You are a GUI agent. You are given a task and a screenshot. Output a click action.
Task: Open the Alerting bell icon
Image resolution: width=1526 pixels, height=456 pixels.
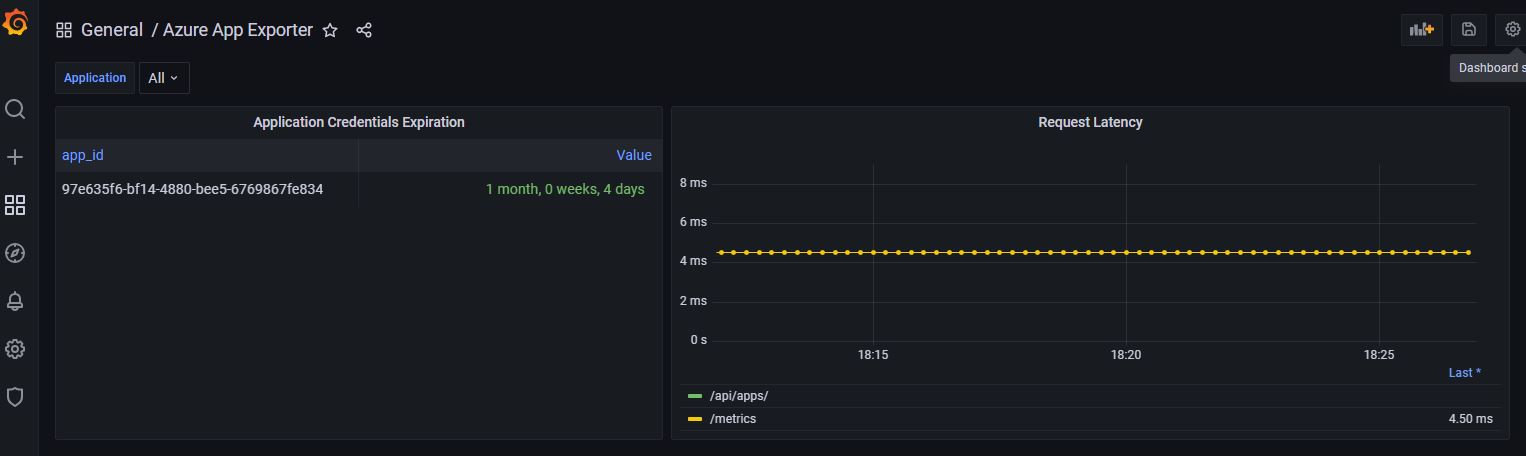[x=15, y=301]
